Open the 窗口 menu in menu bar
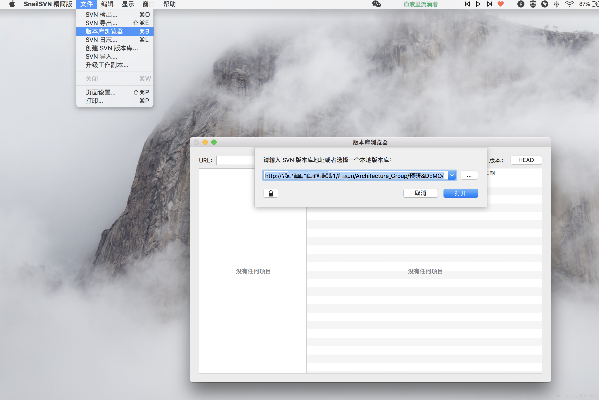This screenshot has height=400, width=599. tap(148, 4)
